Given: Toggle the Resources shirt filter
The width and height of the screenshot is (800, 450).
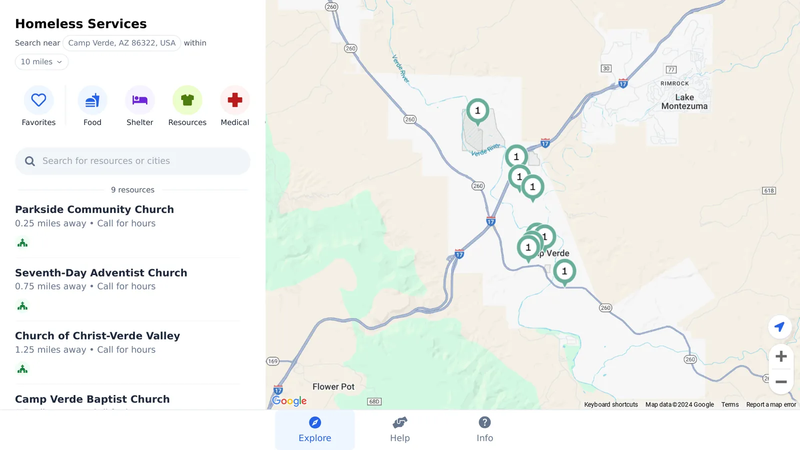Looking at the screenshot, I should click(x=187, y=100).
